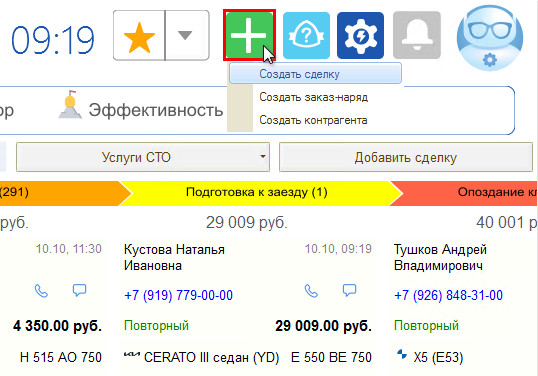Viewport: 538px width, 376px height.
Task: Click the green plus create button
Action: (x=249, y=35)
